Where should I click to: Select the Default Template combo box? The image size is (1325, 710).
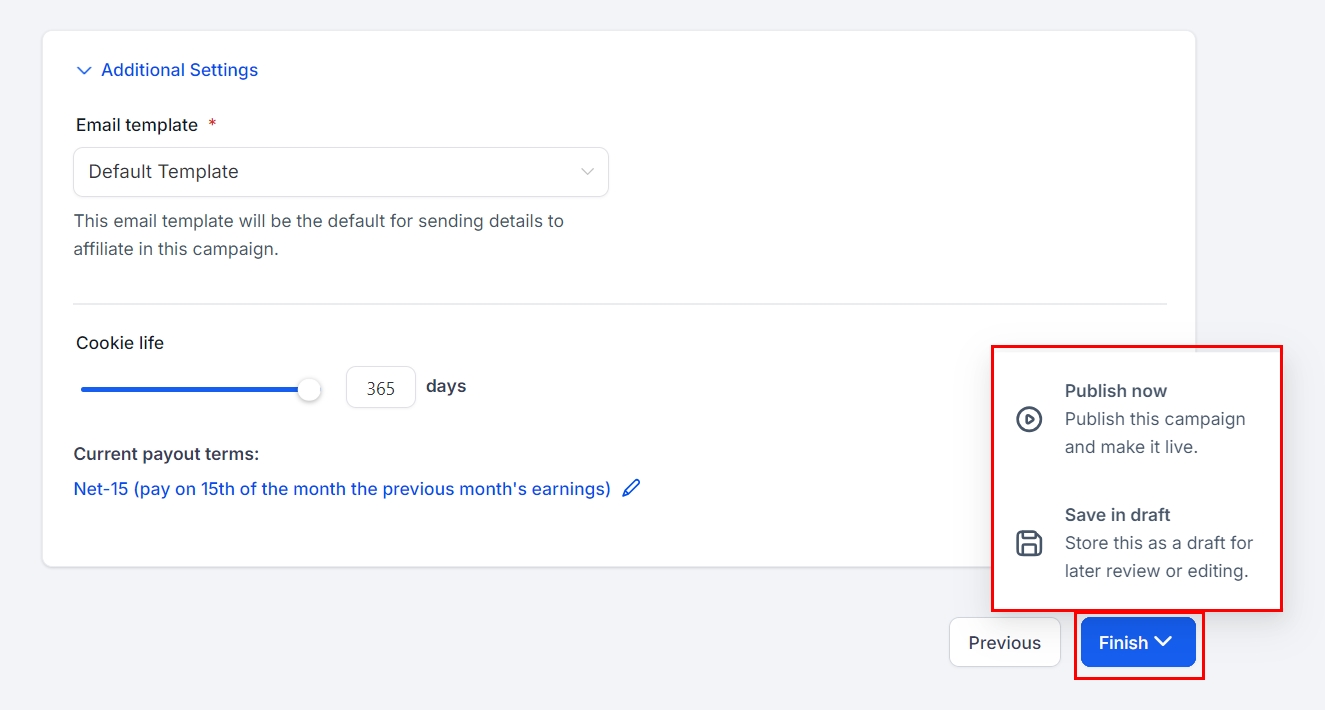click(340, 172)
